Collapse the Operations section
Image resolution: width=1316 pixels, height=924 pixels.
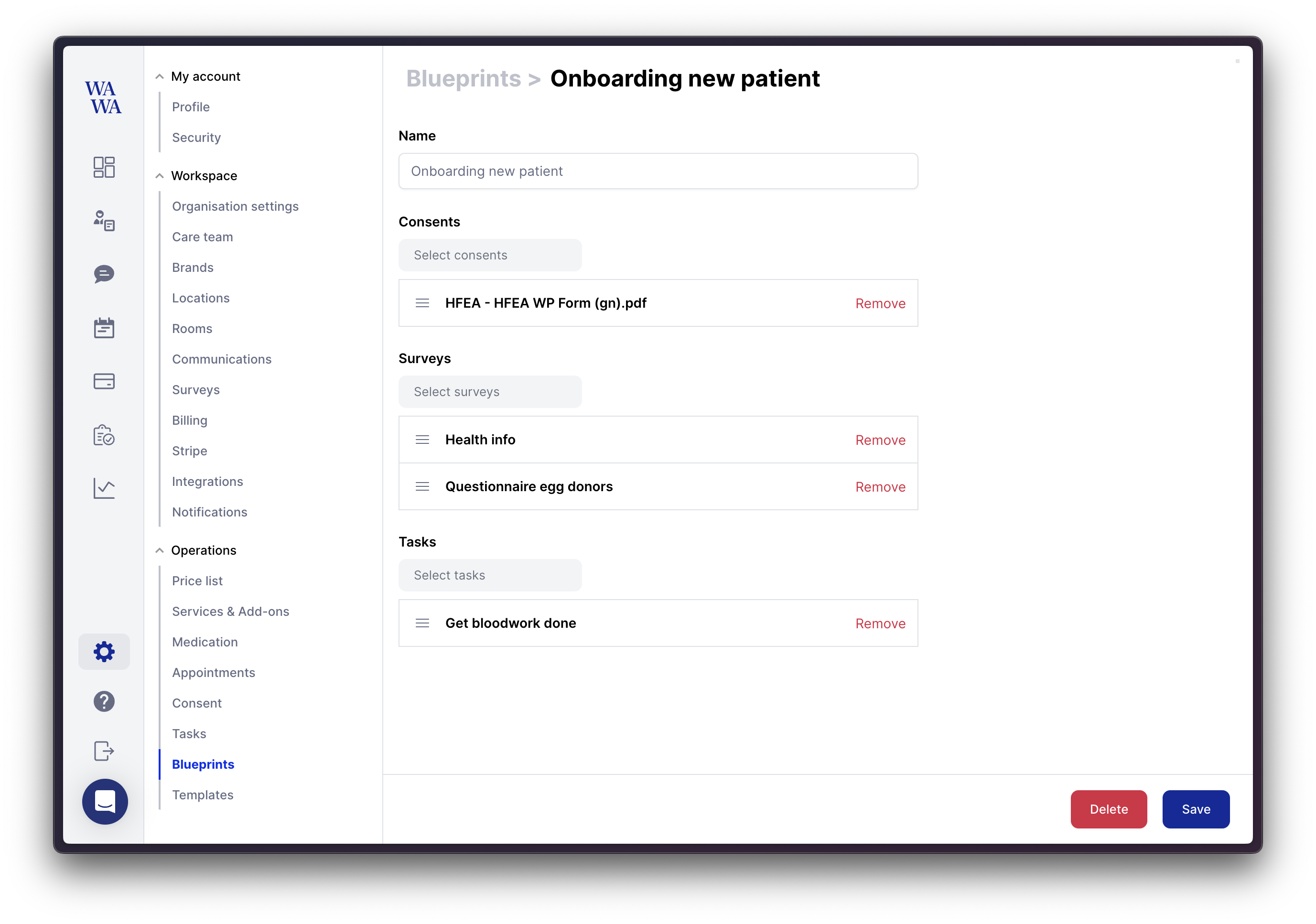[x=159, y=549]
